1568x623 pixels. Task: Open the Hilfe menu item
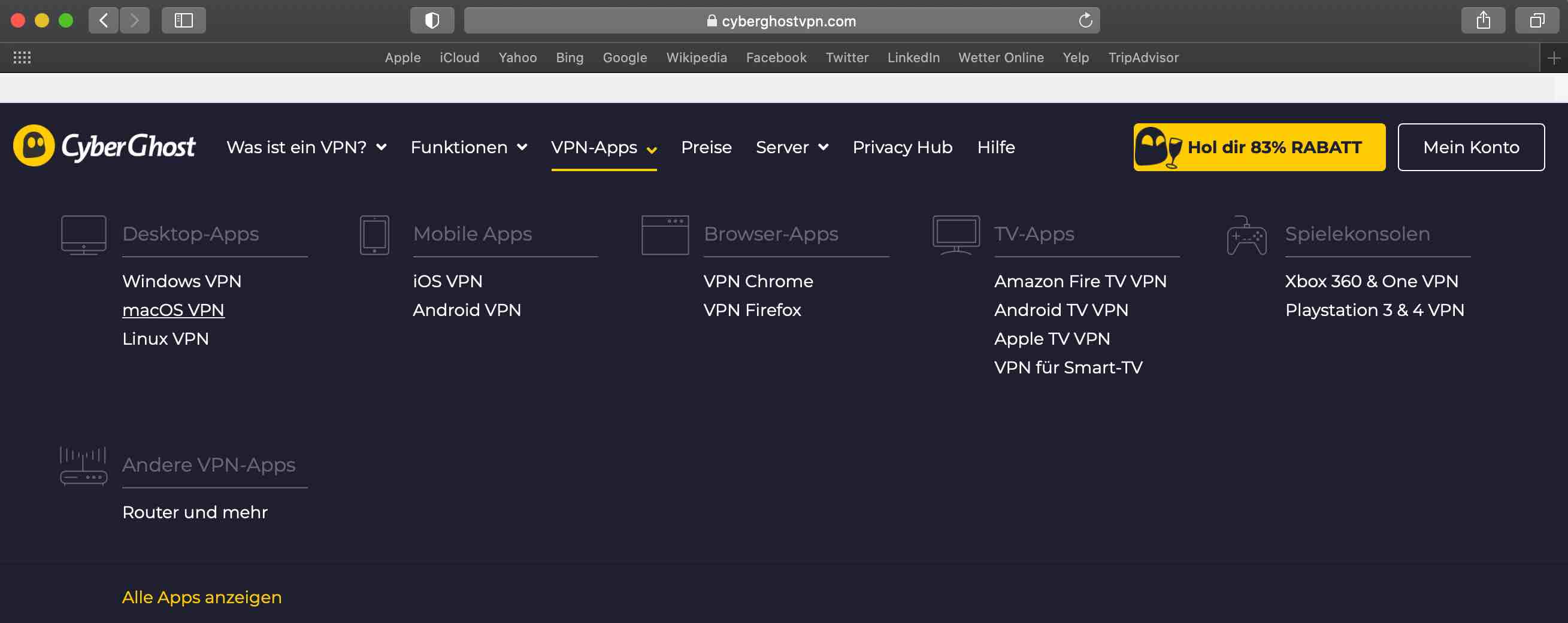pos(996,147)
